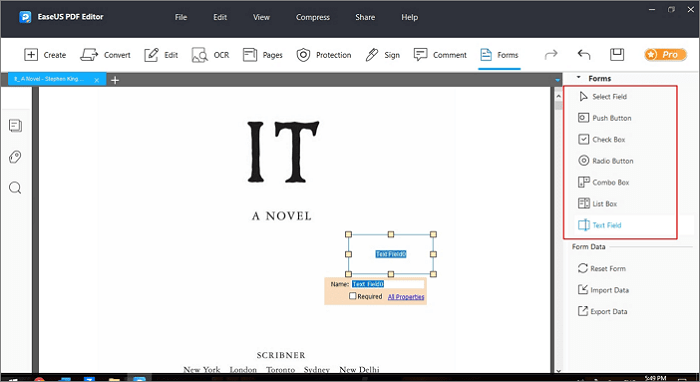Add a Radio Button form field
700x382 pixels.
click(605, 161)
